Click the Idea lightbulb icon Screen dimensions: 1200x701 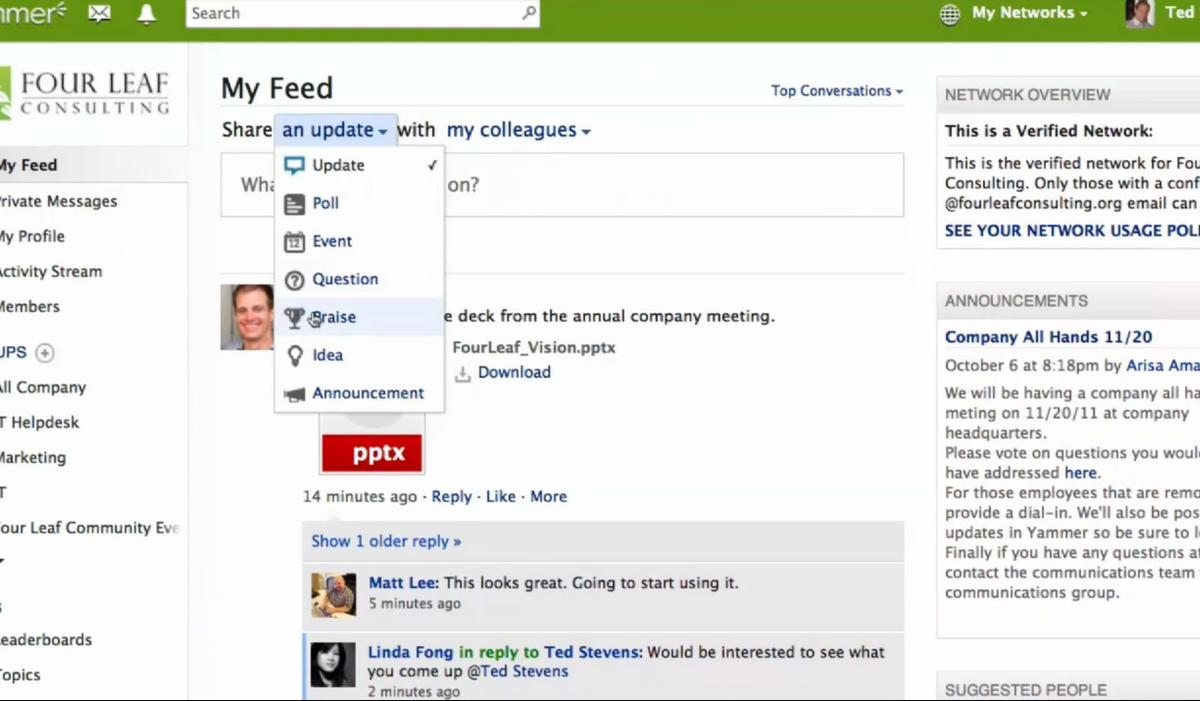coord(294,355)
